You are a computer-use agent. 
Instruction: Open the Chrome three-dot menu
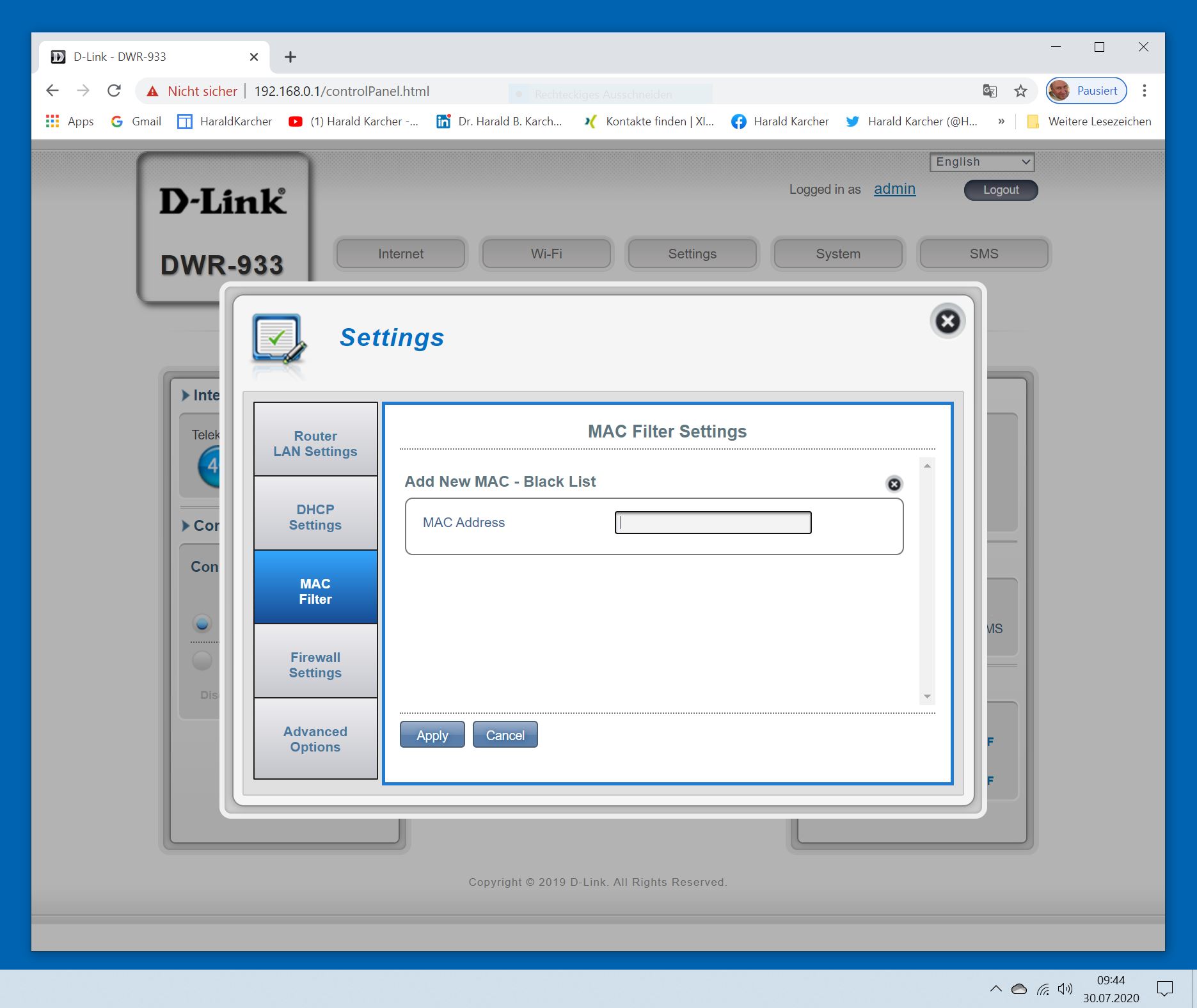pos(1145,91)
